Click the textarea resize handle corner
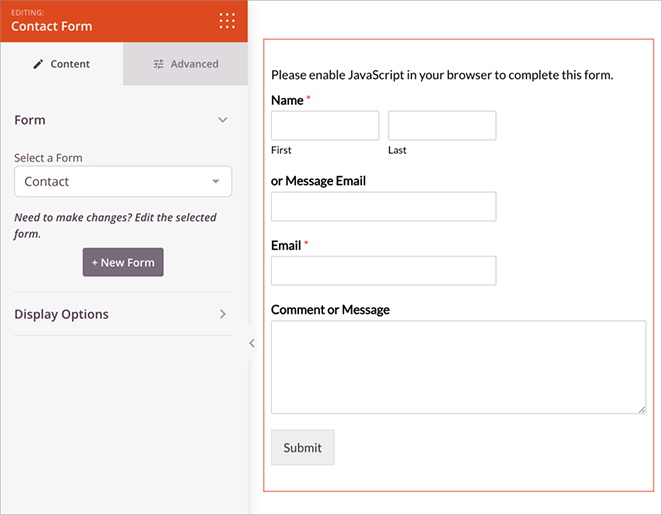662x515 pixels. (x=641, y=409)
